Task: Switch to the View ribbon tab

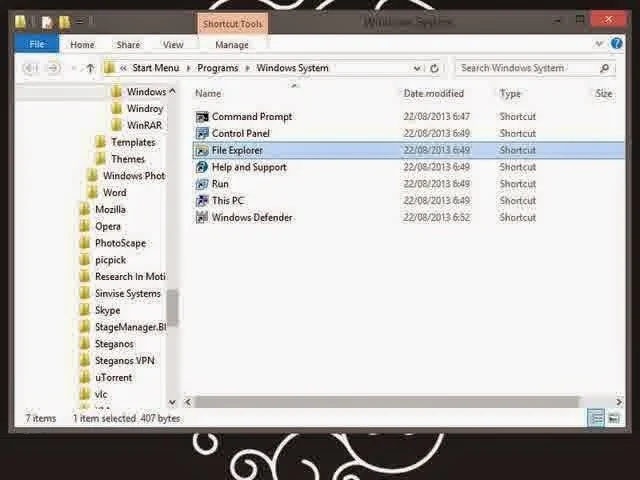Action: (x=173, y=44)
